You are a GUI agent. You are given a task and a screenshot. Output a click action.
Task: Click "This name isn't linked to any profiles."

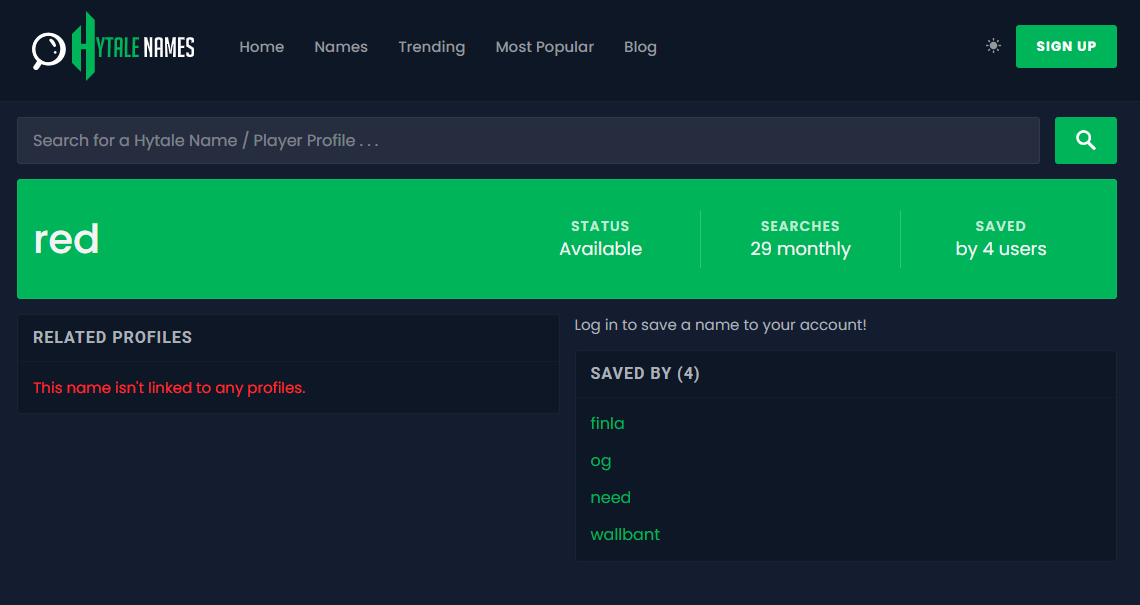169,388
